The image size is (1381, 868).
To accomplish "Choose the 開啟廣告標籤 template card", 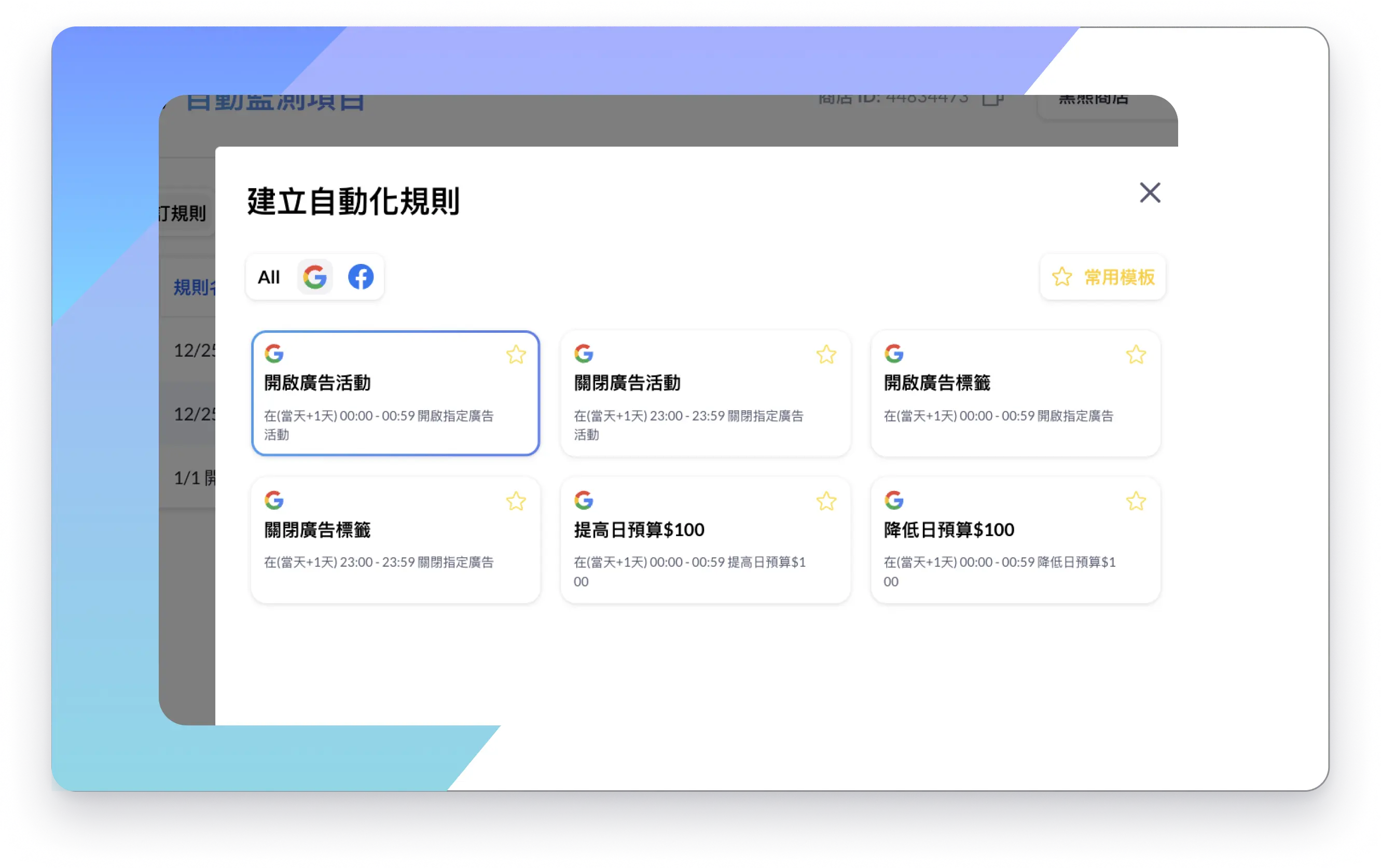I will (x=1015, y=401).
